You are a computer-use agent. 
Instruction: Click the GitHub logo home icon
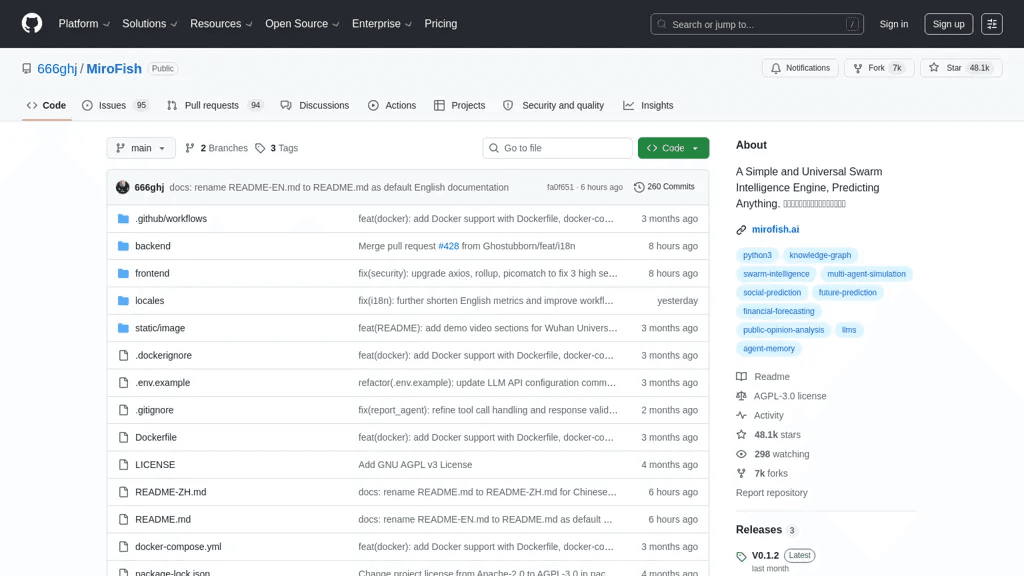(31, 24)
